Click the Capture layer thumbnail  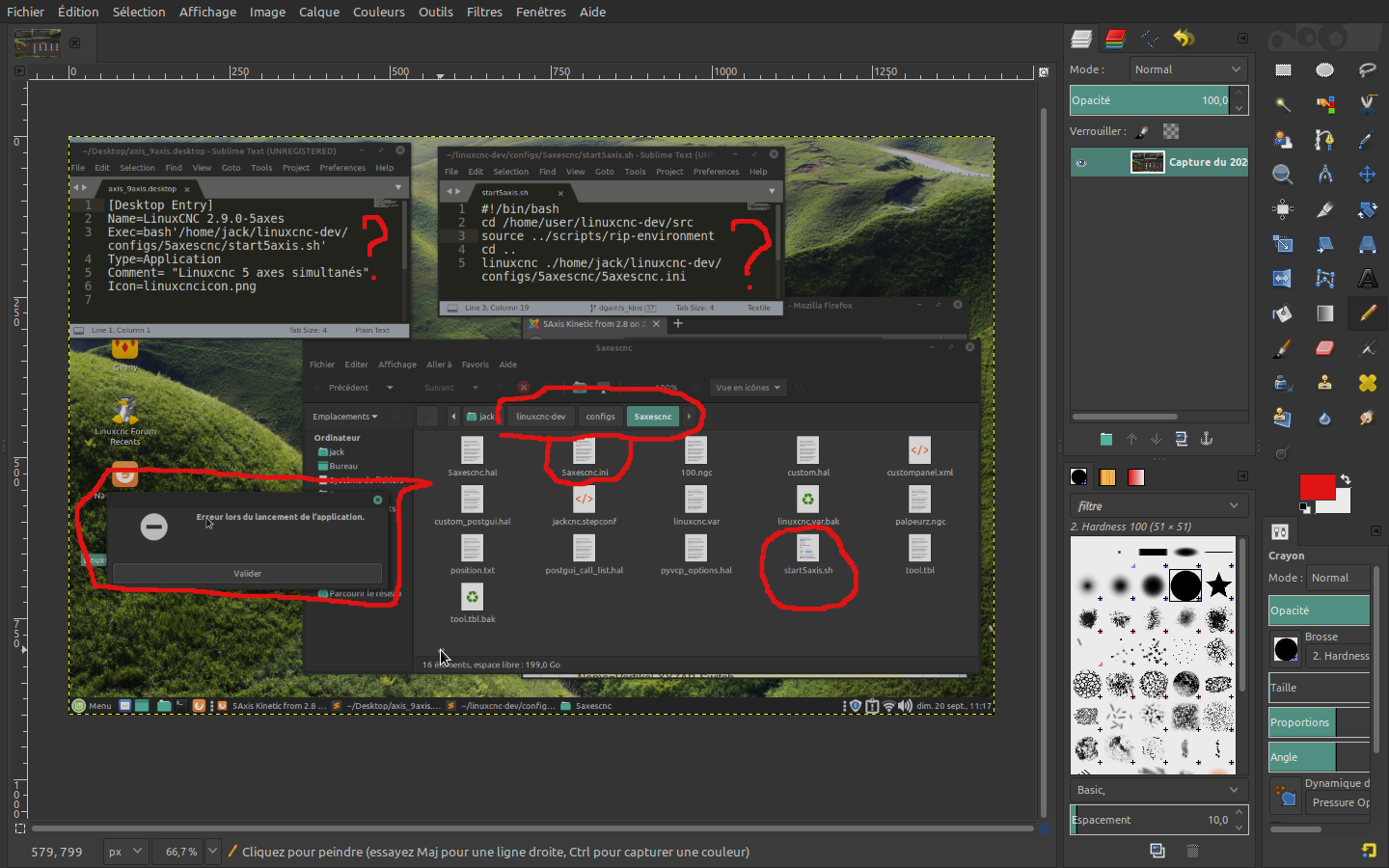point(1147,163)
